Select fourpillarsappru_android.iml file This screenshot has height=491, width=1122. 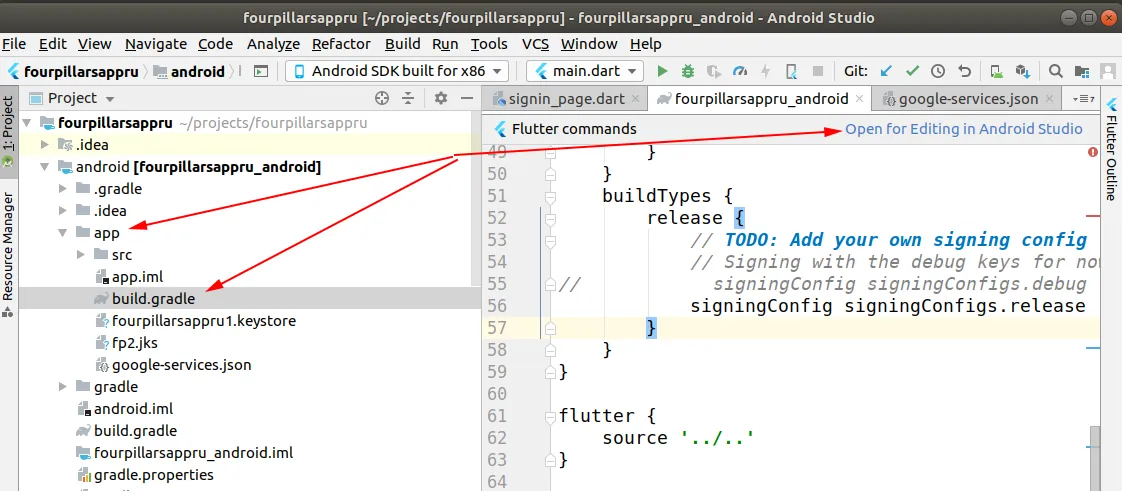click(x=193, y=453)
